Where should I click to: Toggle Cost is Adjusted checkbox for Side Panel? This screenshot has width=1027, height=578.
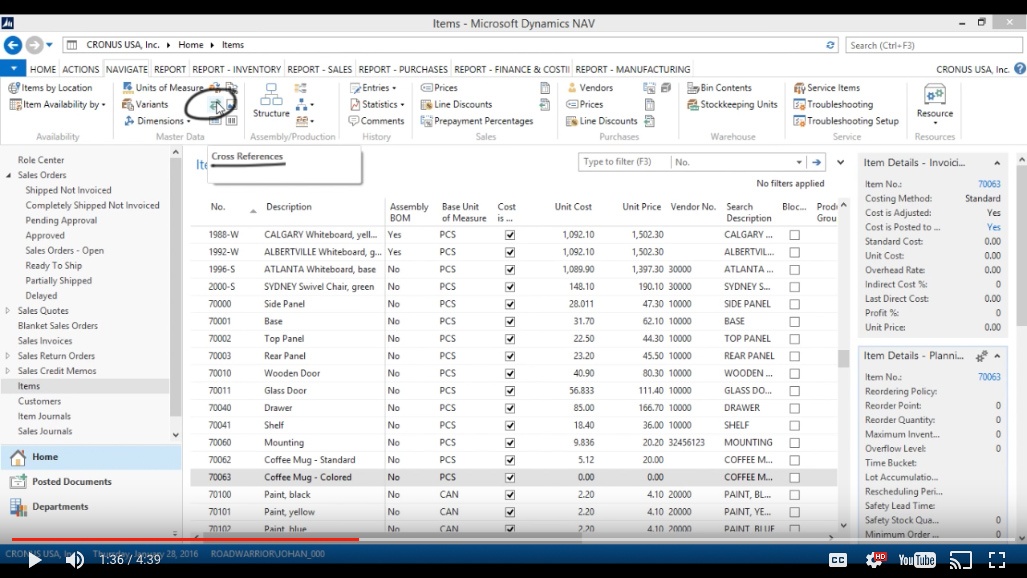pyautogui.click(x=510, y=304)
